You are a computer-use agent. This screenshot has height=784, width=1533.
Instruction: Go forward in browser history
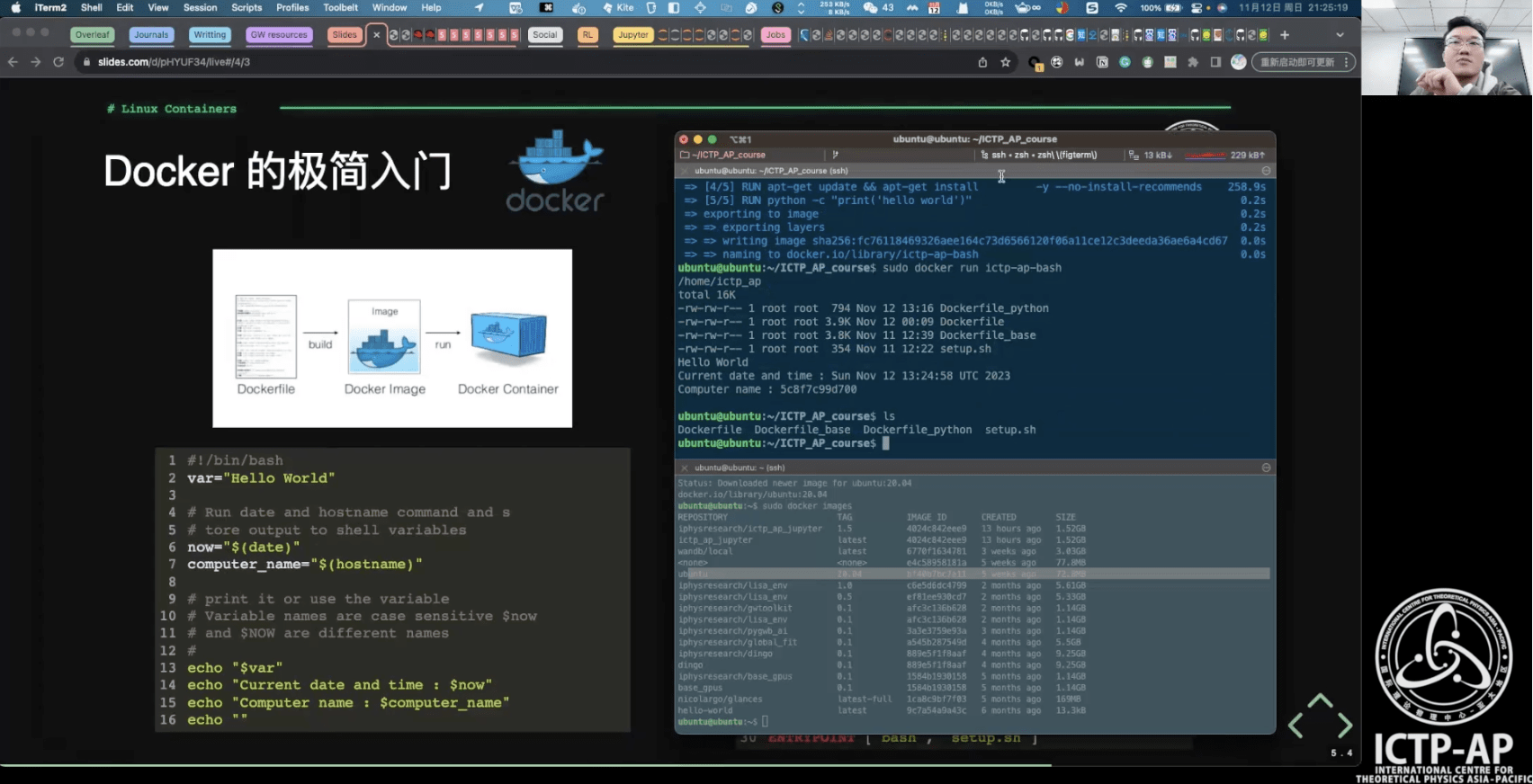(35, 62)
